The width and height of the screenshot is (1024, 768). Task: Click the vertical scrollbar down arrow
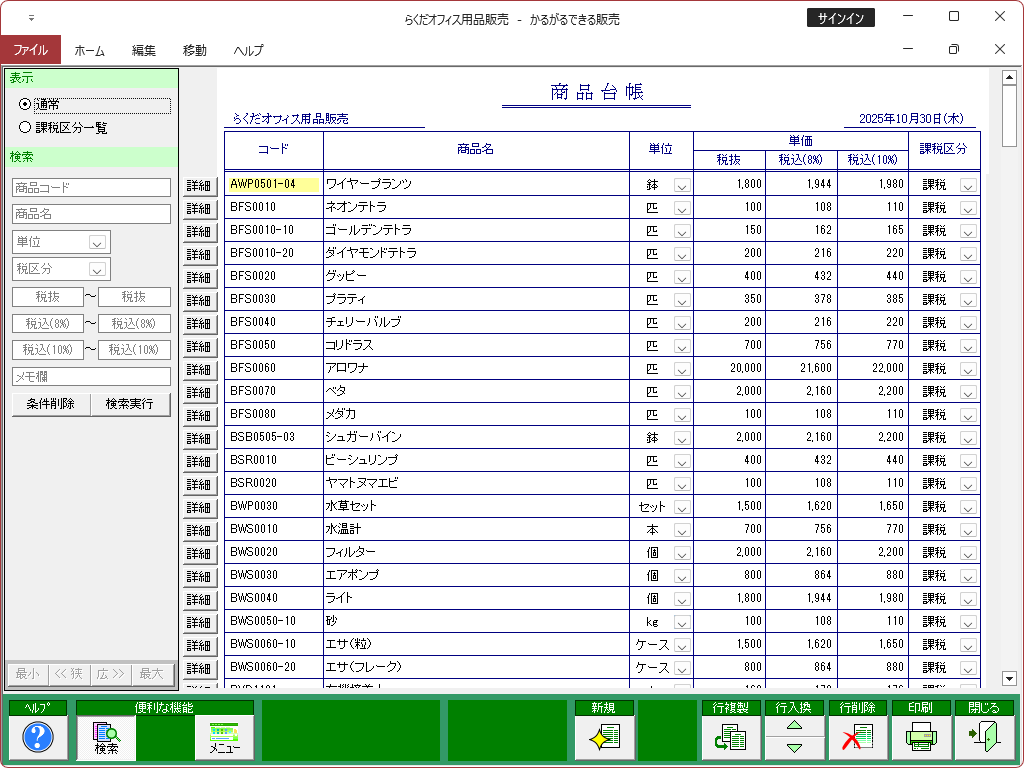[1008, 677]
